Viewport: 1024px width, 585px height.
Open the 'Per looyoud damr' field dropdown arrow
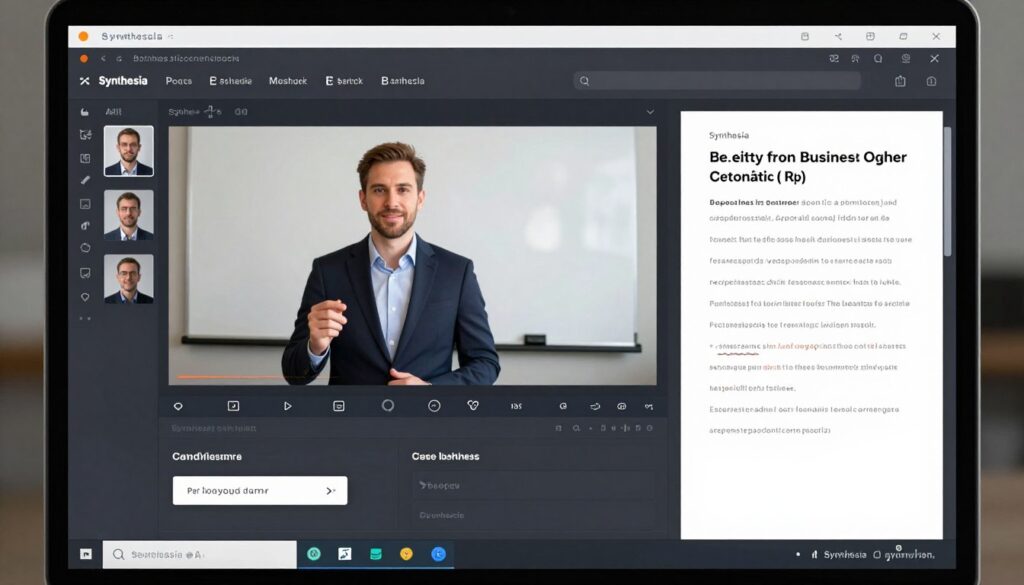click(x=330, y=490)
